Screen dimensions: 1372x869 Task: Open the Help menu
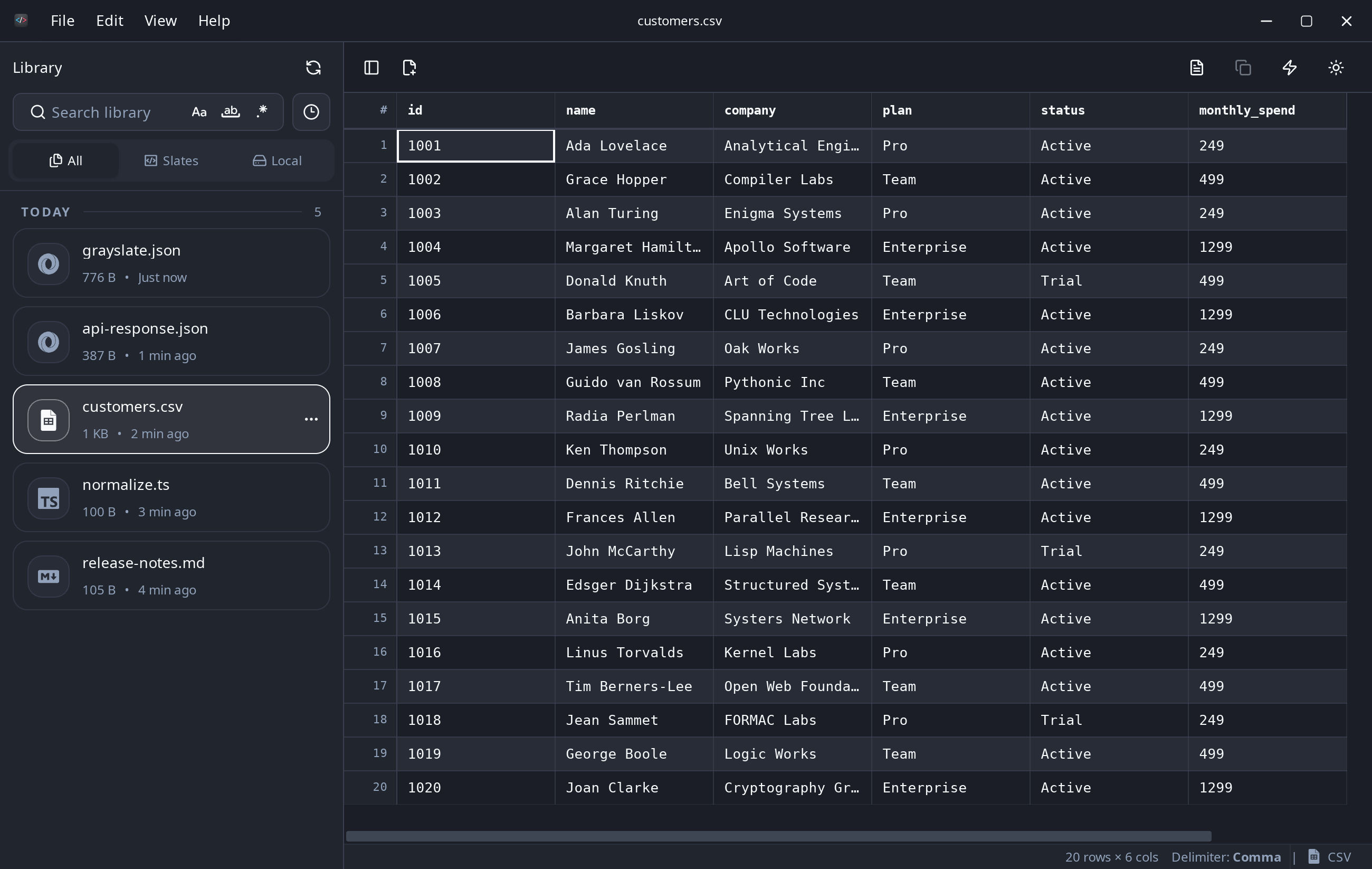pyautogui.click(x=214, y=21)
